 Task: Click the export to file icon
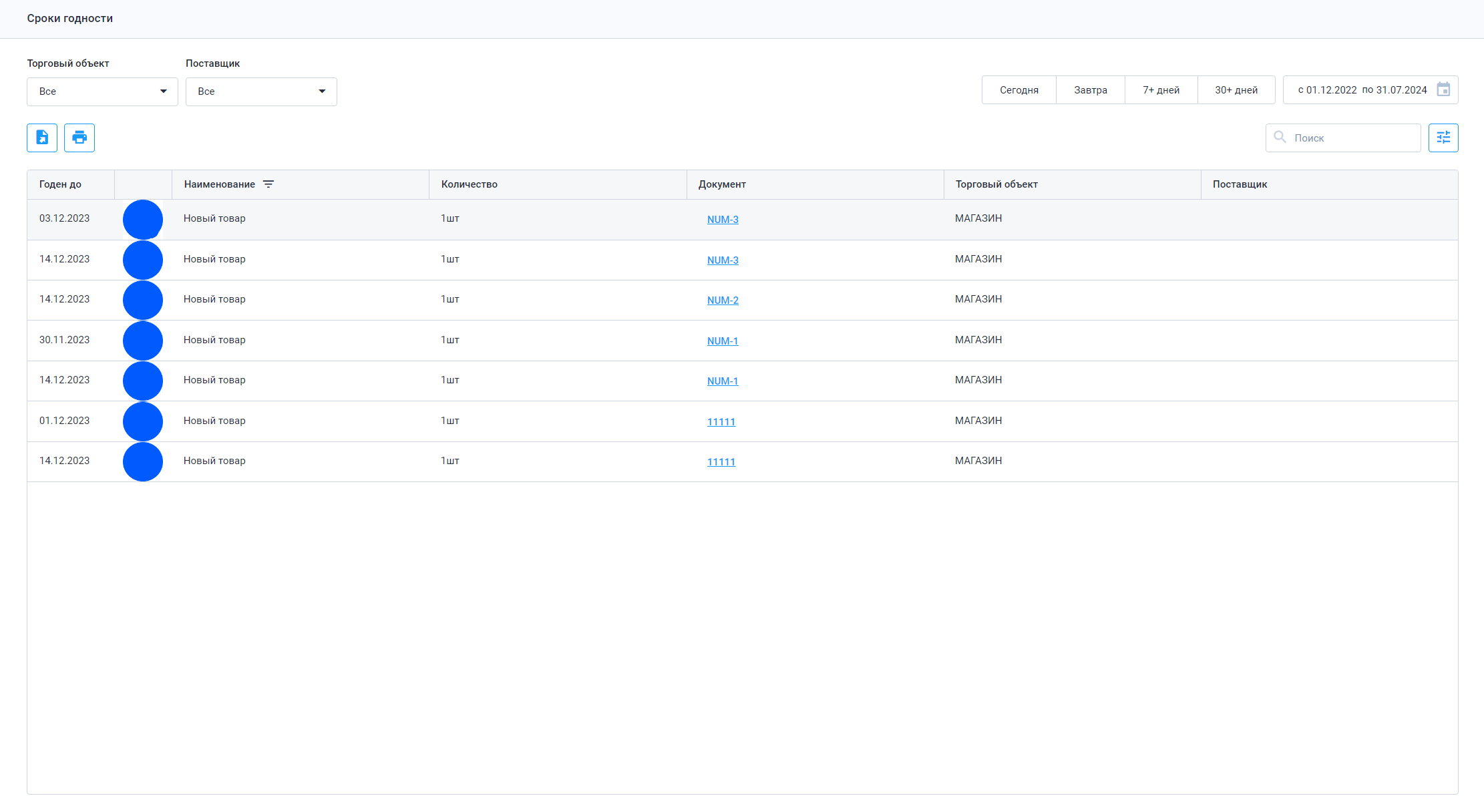(42, 138)
